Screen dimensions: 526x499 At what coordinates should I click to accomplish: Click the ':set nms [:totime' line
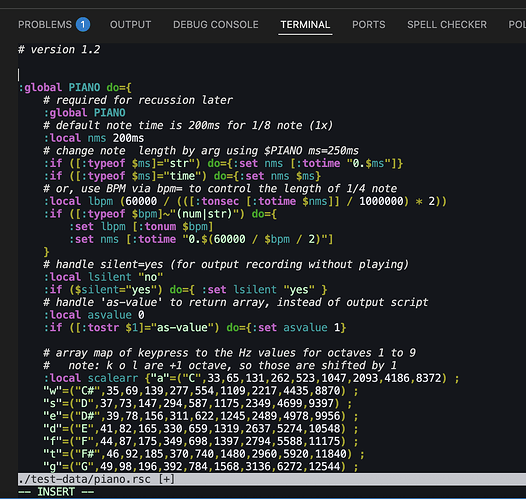[201, 239]
